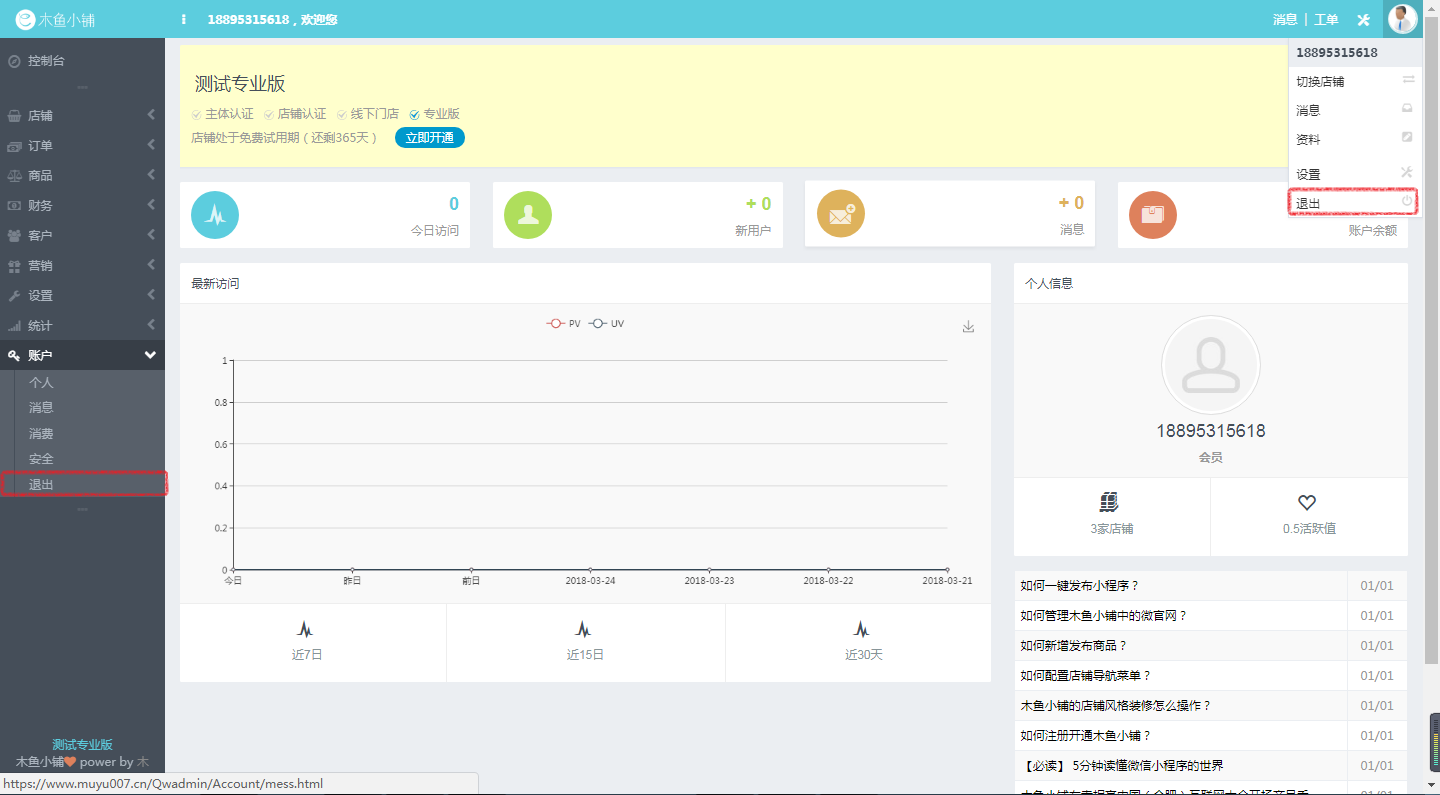
Task: Click the blue today's visits pulse icon
Action: tap(215, 214)
